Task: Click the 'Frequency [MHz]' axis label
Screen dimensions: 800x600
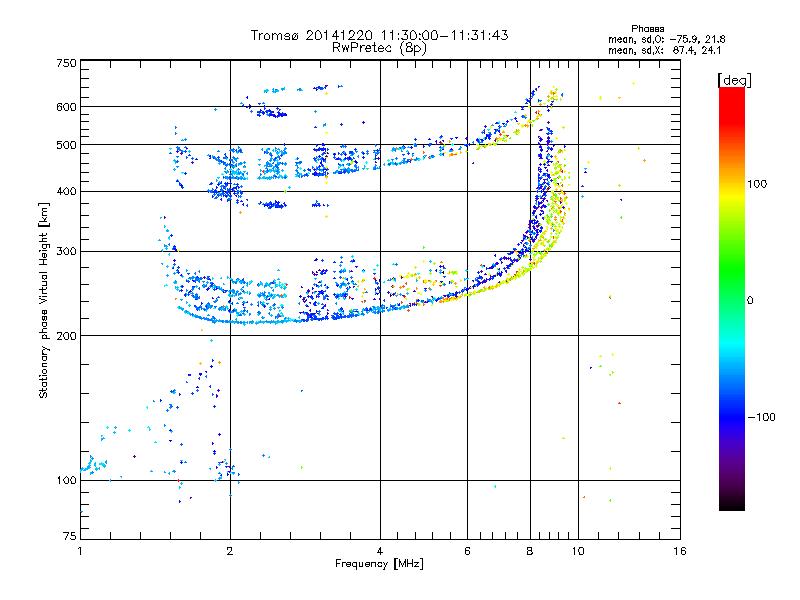Action: [x=379, y=564]
